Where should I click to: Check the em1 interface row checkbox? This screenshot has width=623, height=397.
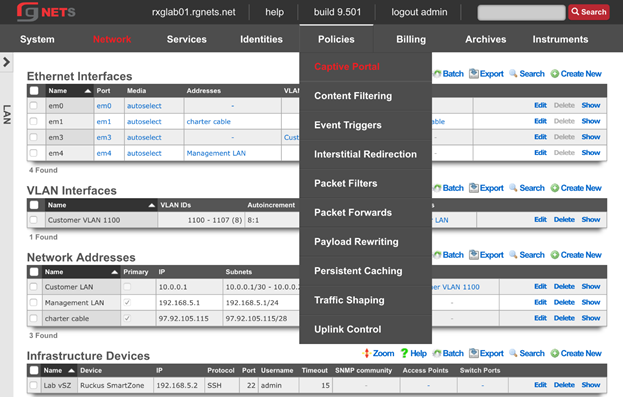(x=34, y=121)
